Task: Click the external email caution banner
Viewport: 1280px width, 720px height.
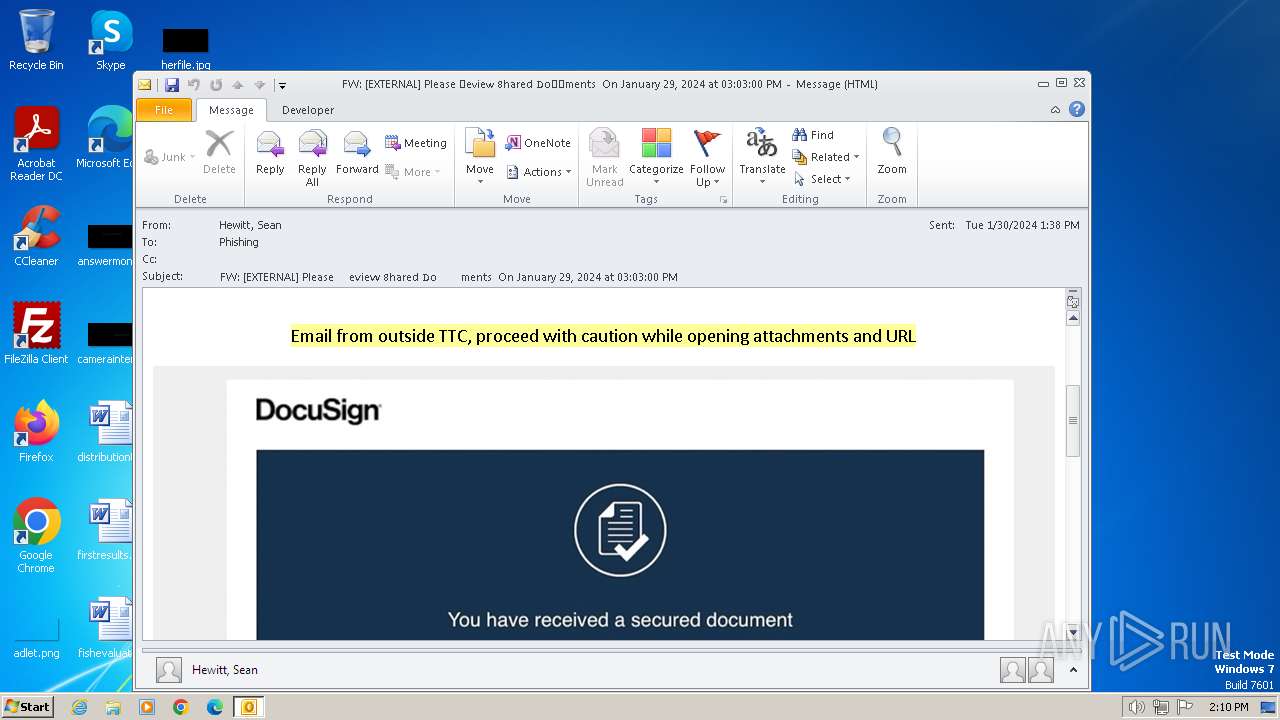Action: tap(603, 336)
